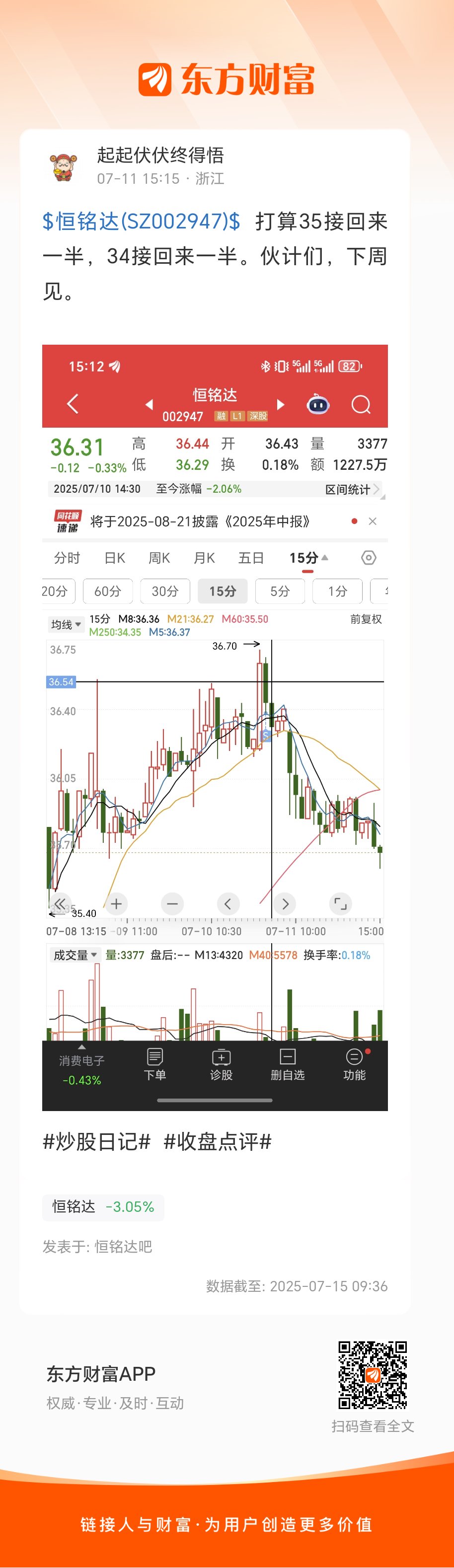Open the $恒铭达(SZ002947)$ stock link

[x=141, y=221]
